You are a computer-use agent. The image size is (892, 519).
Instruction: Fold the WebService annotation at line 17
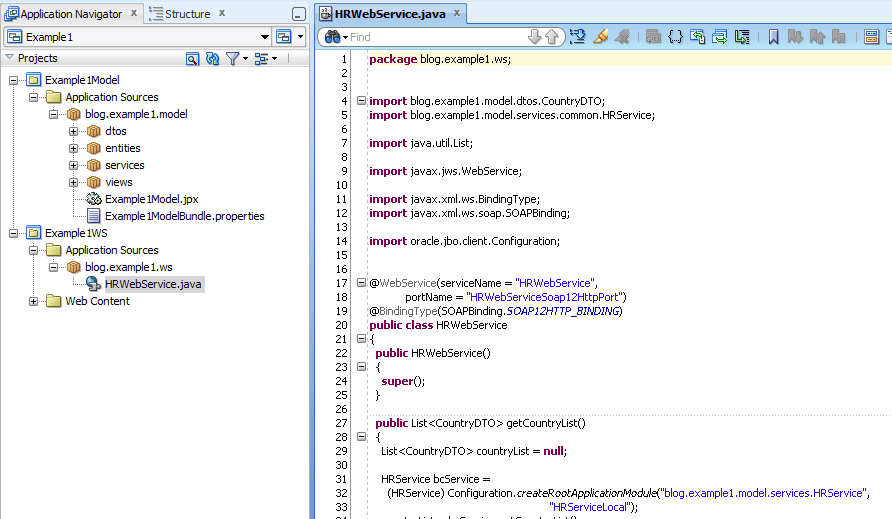361,282
